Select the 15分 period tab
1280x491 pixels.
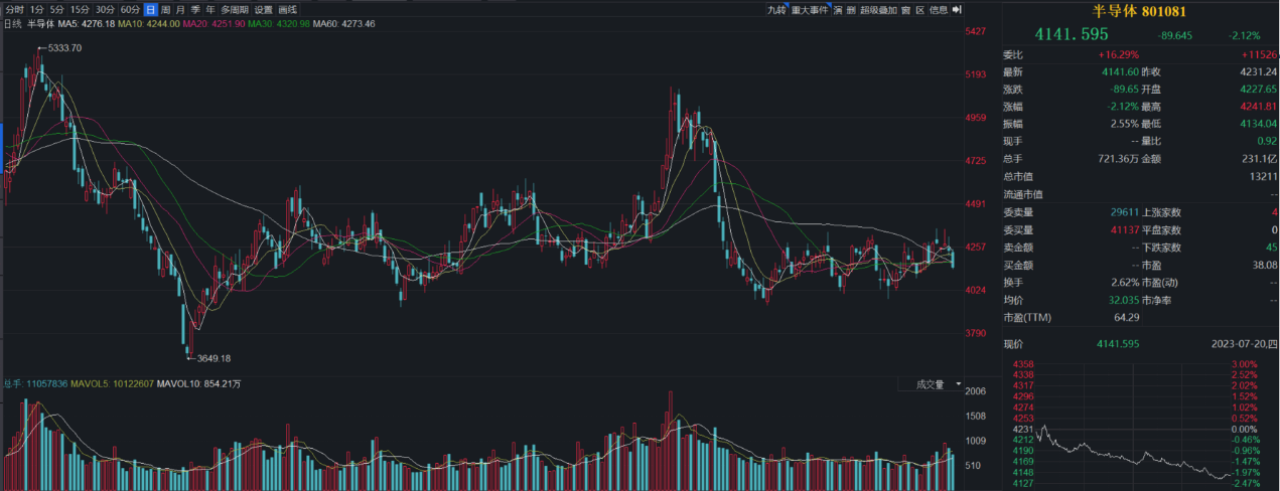[x=80, y=10]
